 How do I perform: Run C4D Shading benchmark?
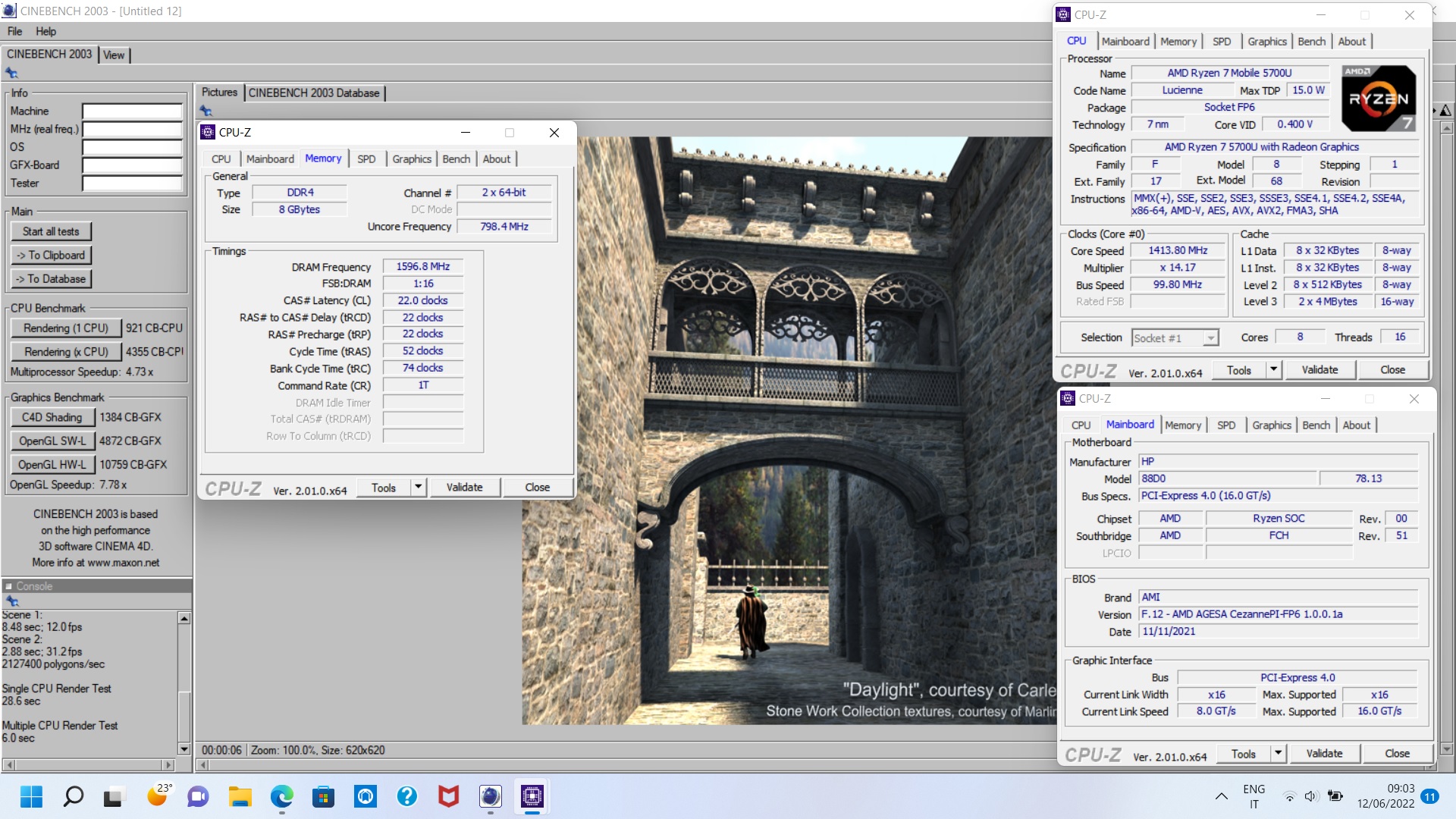click(52, 417)
